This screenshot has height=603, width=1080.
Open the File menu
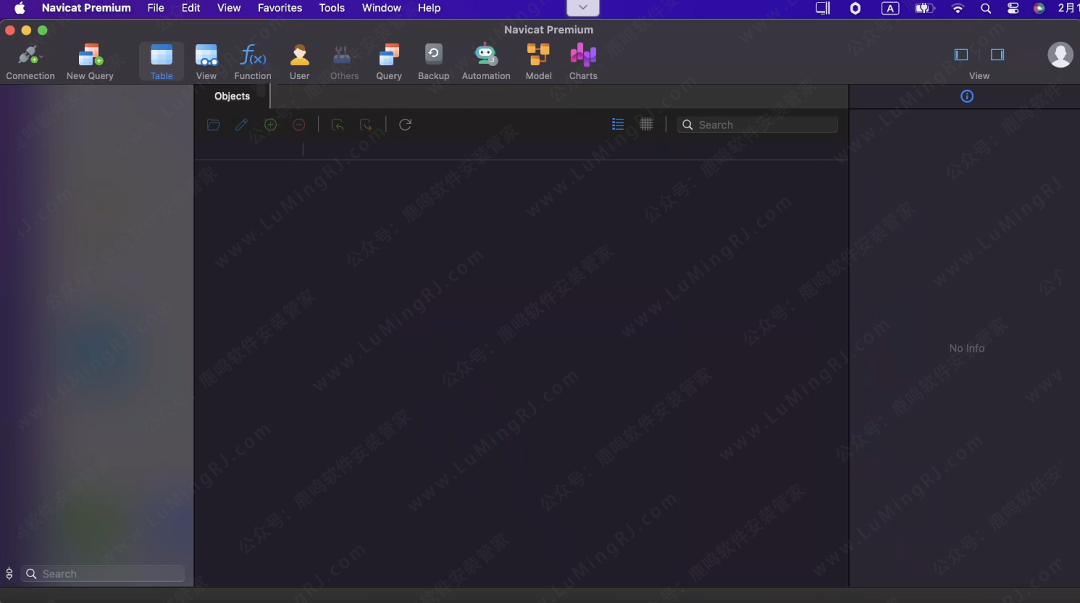156,8
